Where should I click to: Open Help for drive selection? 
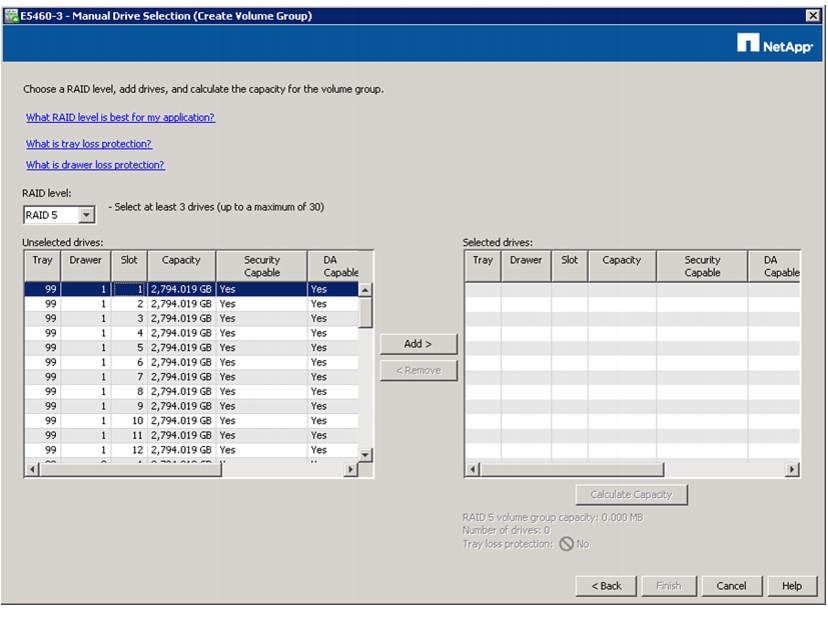792,586
